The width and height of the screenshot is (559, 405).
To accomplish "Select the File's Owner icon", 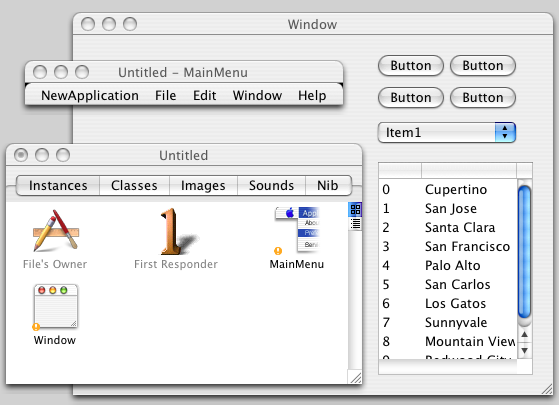I will click(56, 231).
